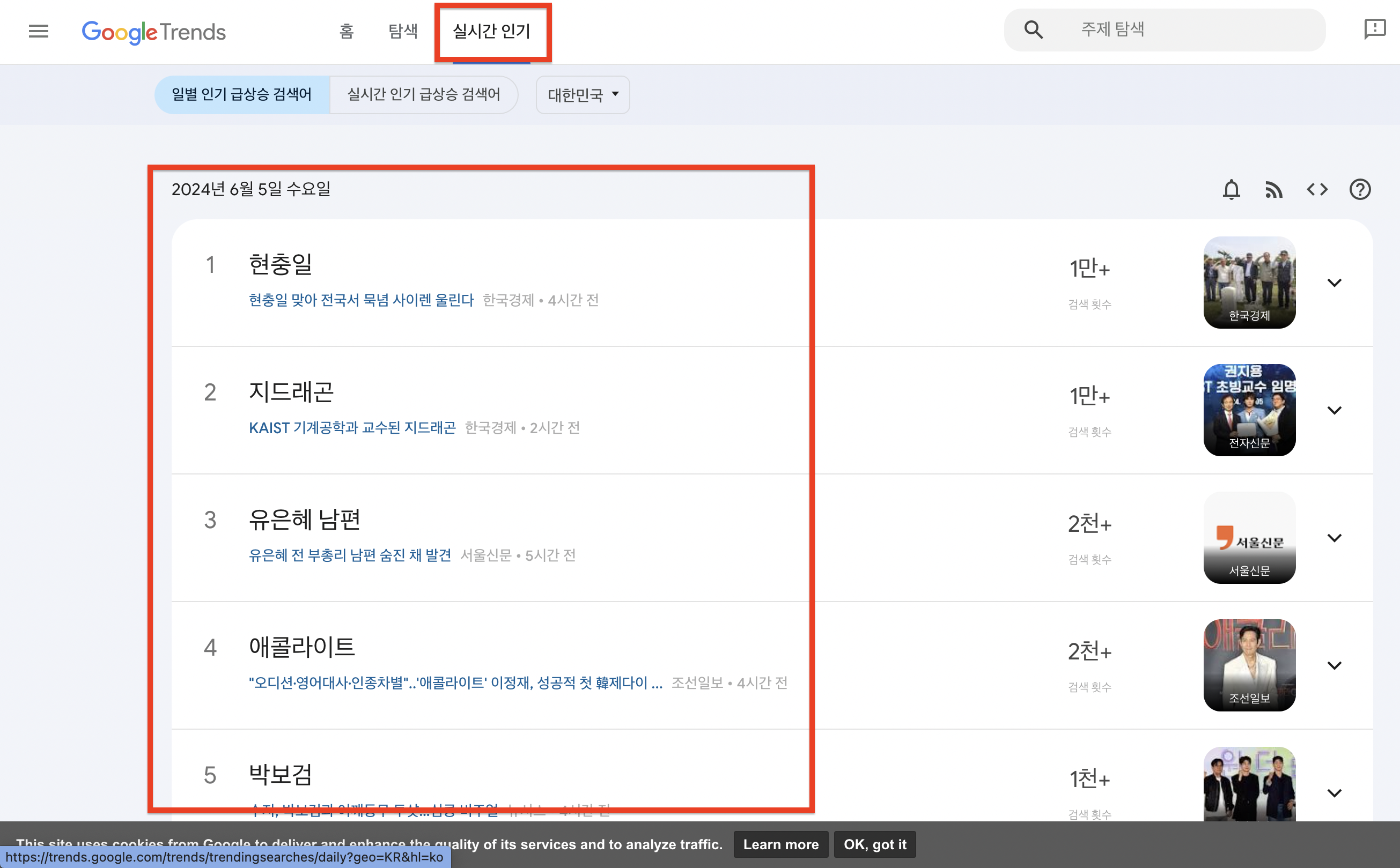Screen dimensions: 1400x868
Task: Click the search magnifier icon
Action: [x=1033, y=30]
